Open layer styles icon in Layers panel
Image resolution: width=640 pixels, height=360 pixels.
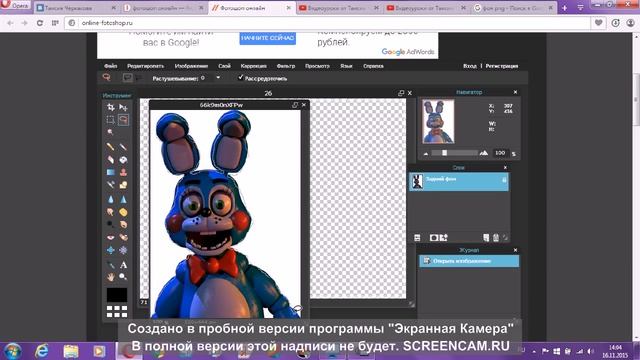(444, 238)
